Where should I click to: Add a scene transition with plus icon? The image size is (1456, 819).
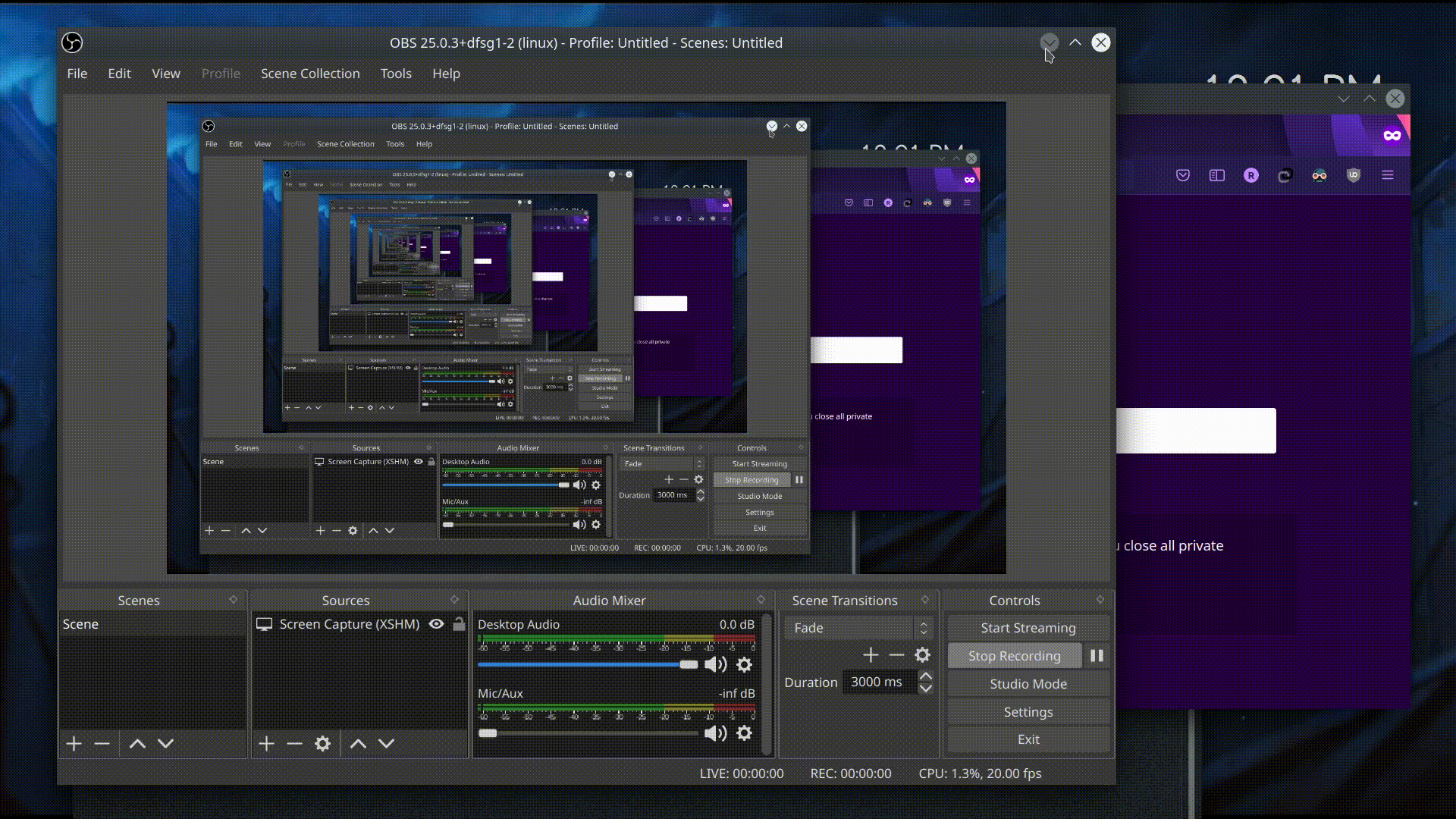coord(871,654)
